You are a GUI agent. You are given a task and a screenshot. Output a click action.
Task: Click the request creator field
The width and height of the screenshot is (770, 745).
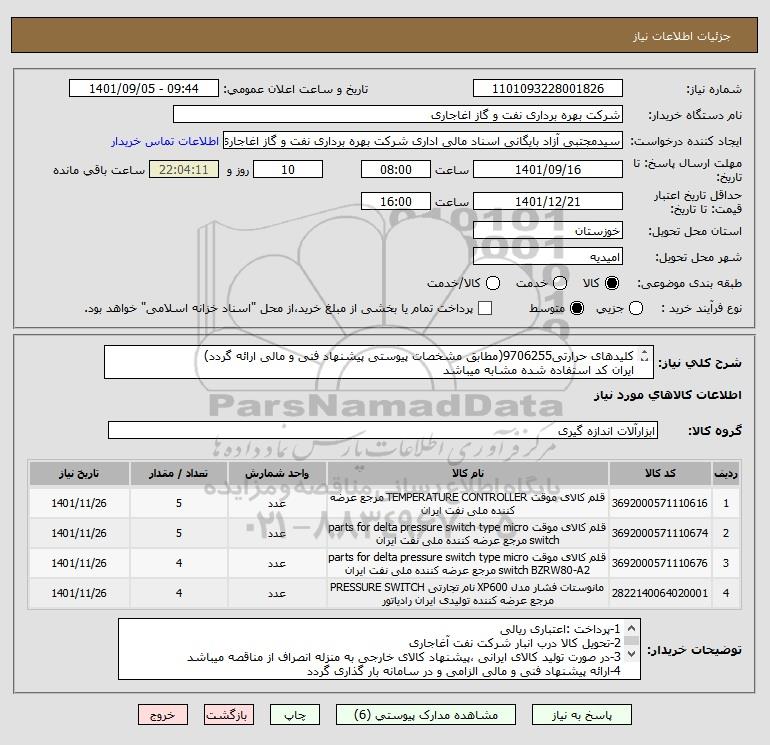pos(423,141)
